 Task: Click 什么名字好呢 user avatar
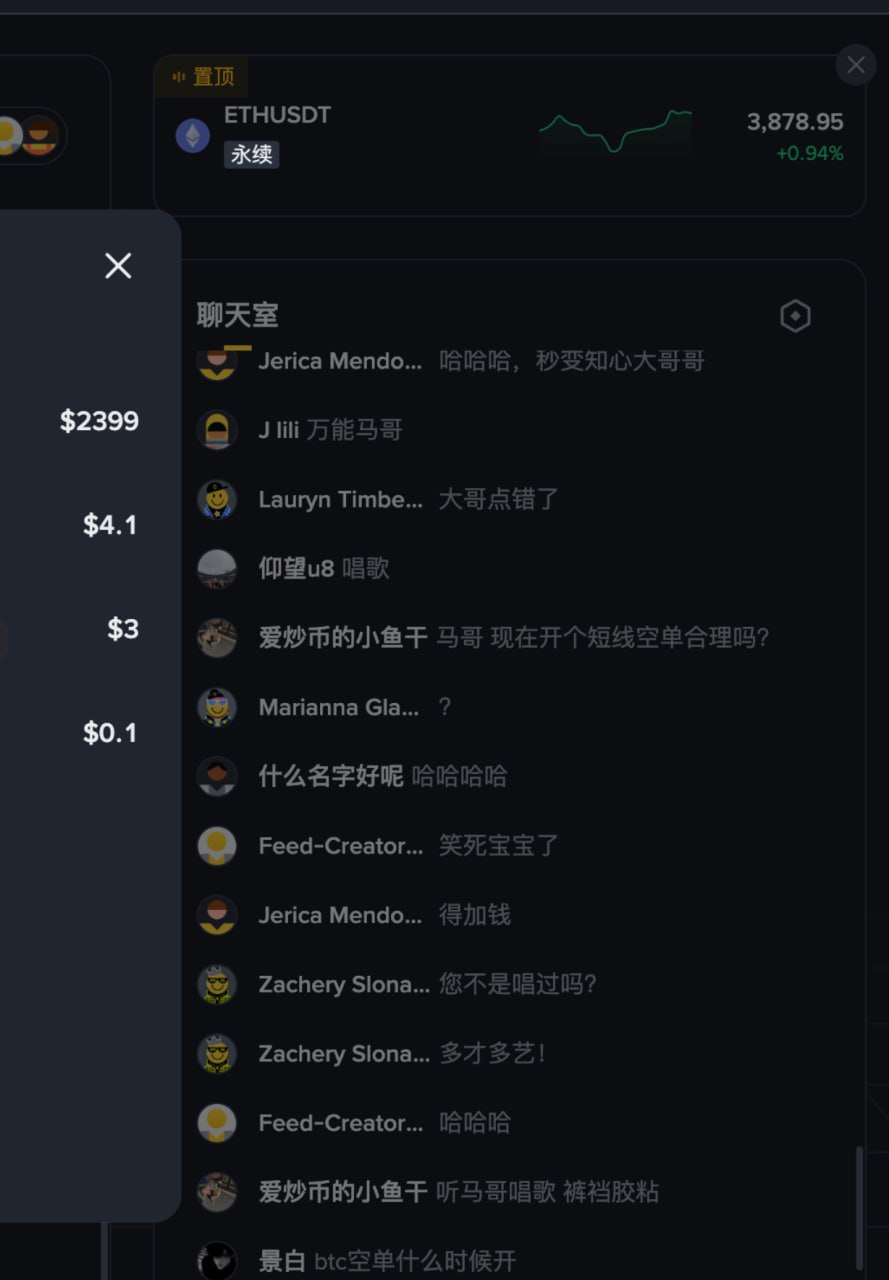(217, 776)
